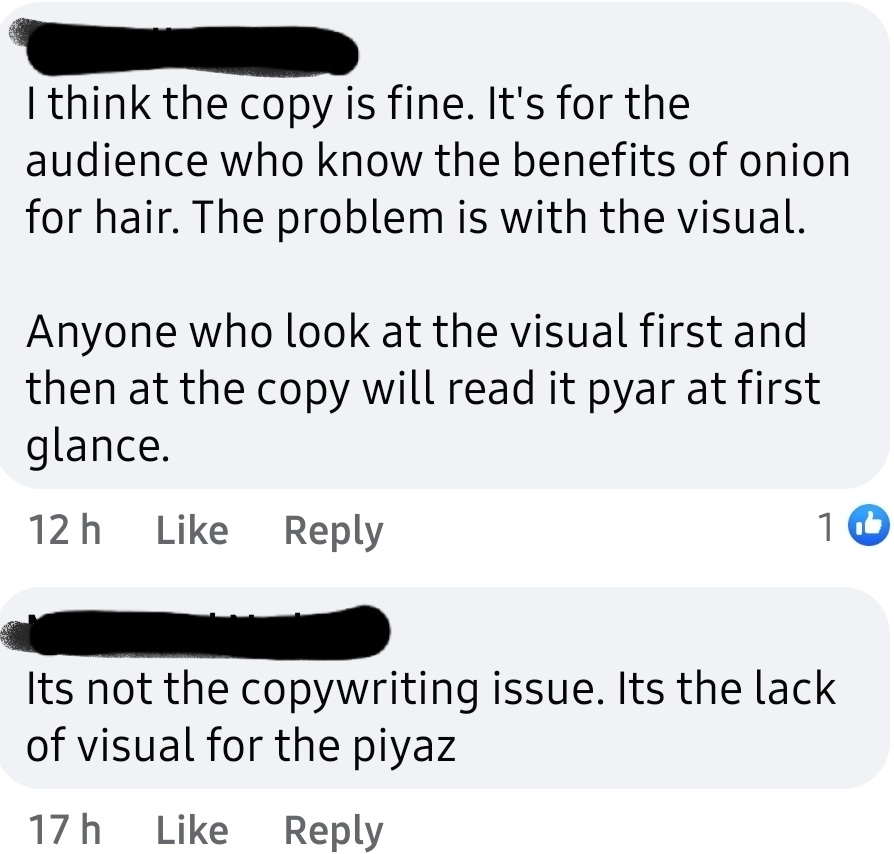Like the comment posted 12 h ago
This screenshot has width=894, height=854.
click(x=192, y=531)
